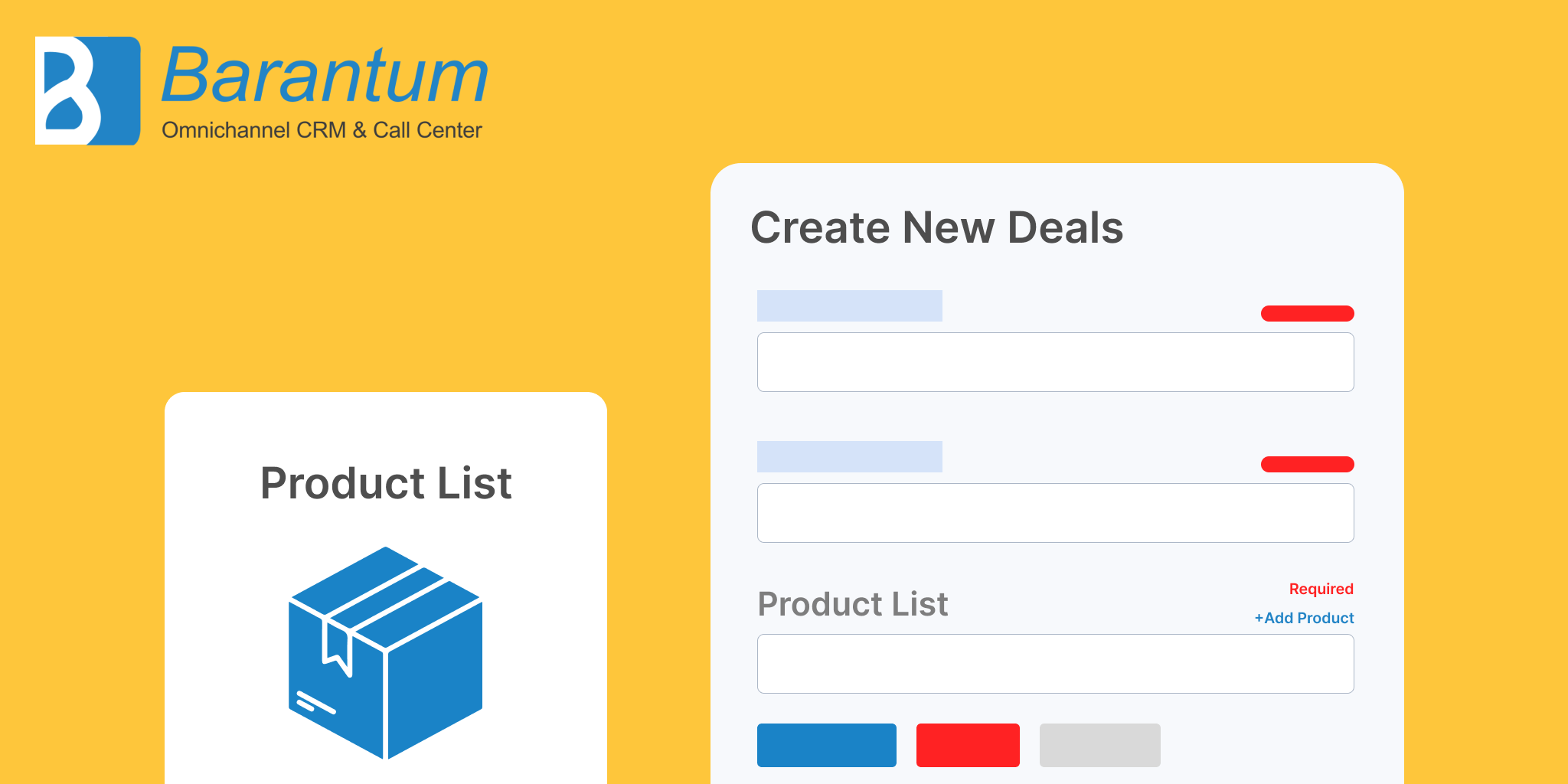Click the first empty input field
Screen dimensions: 1568x784
1056,362
